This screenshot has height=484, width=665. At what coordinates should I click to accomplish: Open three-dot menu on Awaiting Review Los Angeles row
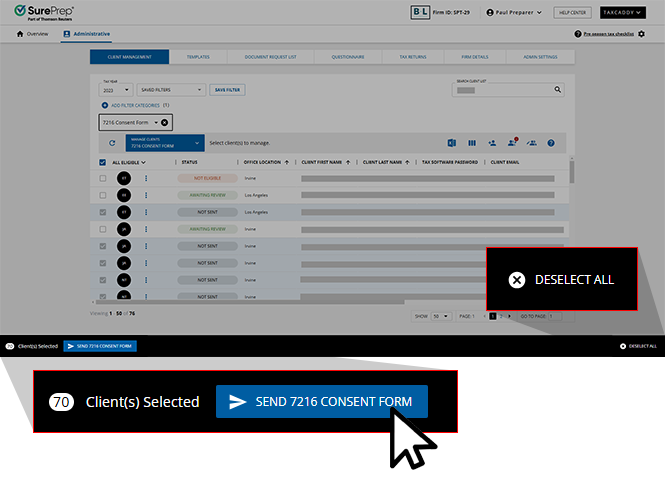[146, 195]
